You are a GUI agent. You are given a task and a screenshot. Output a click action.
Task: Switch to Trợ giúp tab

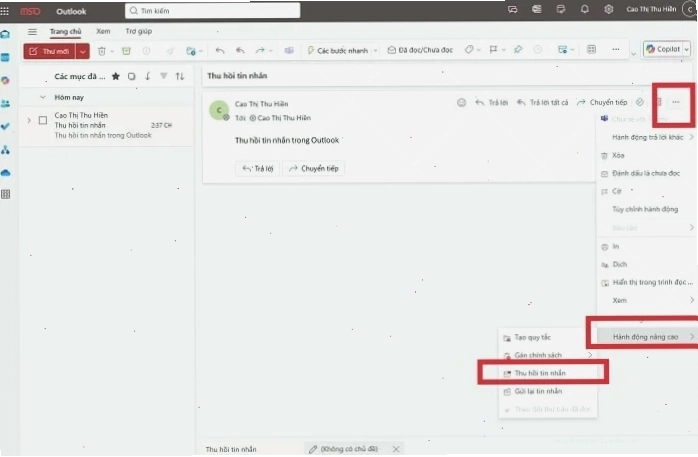click(138, 31)
